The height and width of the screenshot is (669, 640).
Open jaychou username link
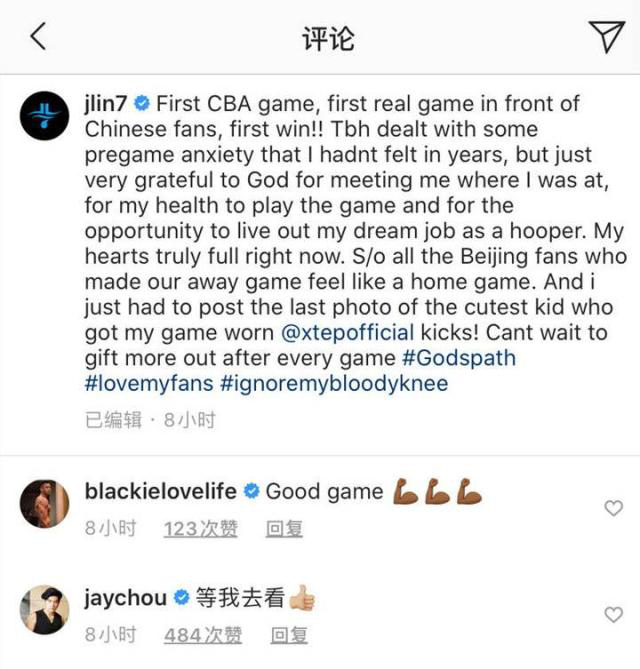pyautogui.click(x=125, y=598)
